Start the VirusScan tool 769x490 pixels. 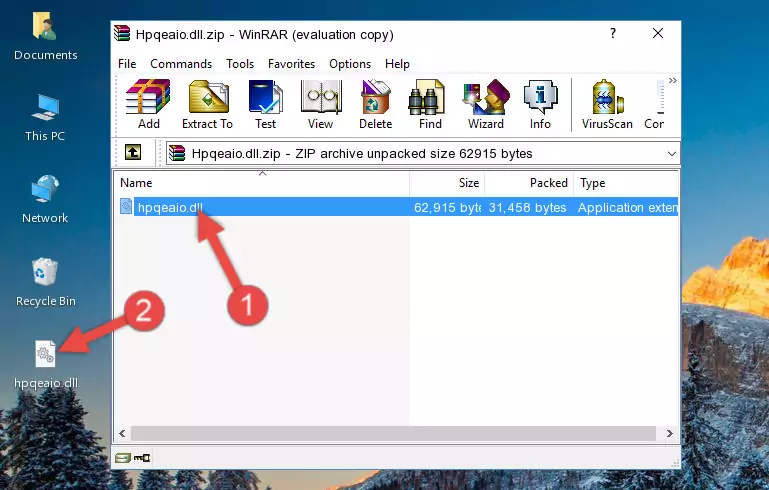tap(607, 104)
